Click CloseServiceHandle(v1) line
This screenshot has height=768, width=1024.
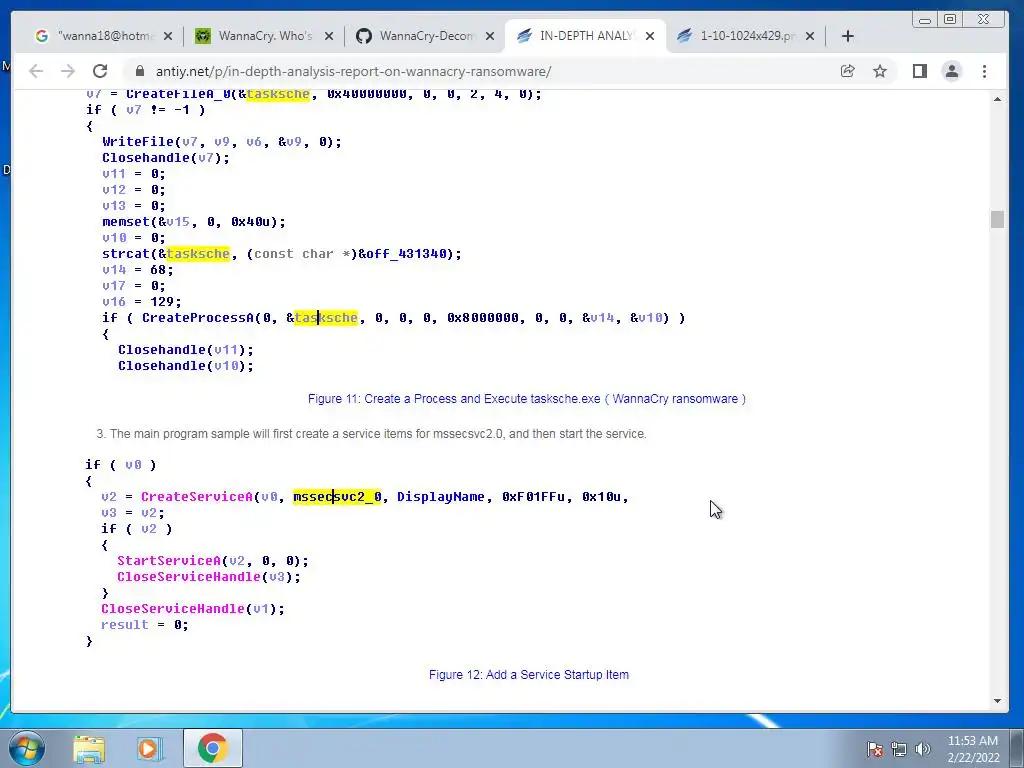coord(193,609)
